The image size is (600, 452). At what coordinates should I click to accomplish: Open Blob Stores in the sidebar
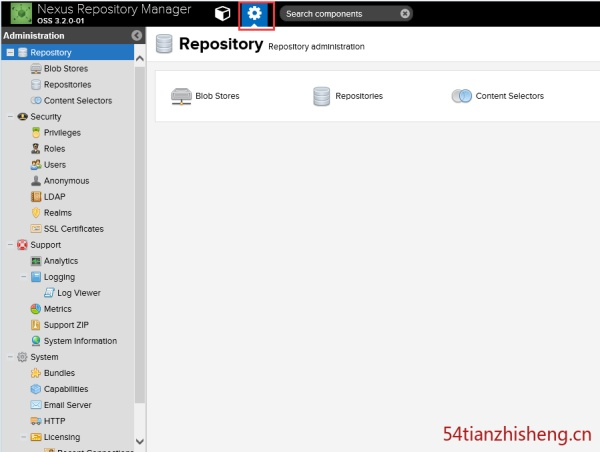tap(66, 69)
